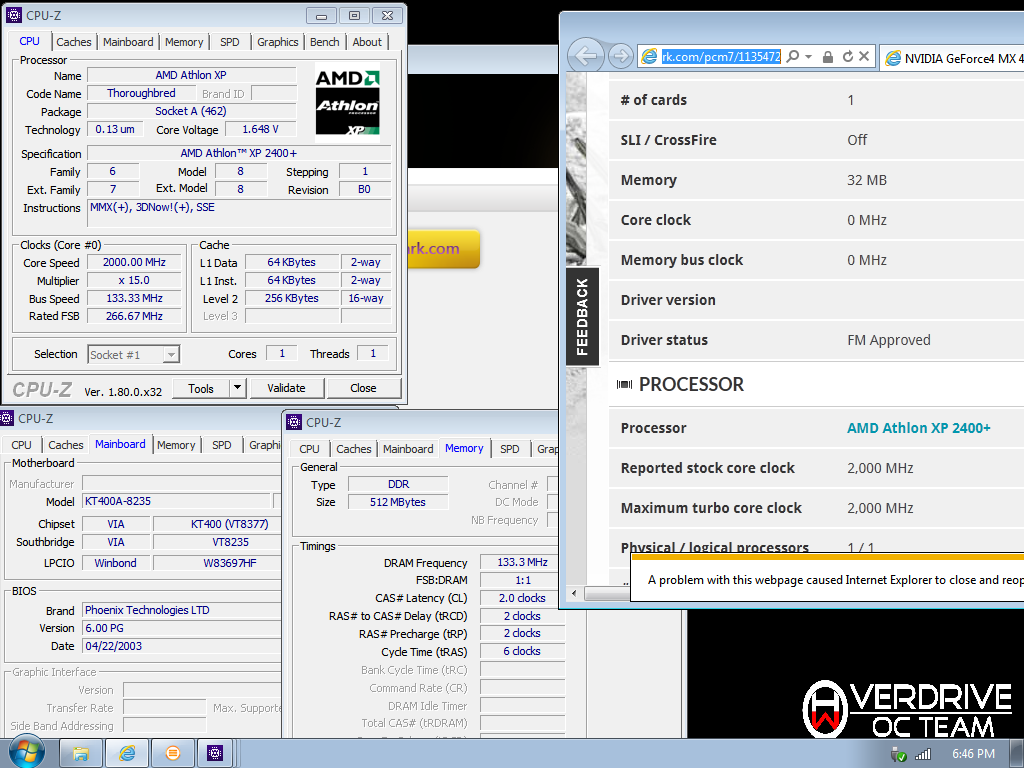Open the address bar dropdown arrow in IE
Image resolution: width=1024 pixels, height=768 pixels.
[x=808, y=57]
